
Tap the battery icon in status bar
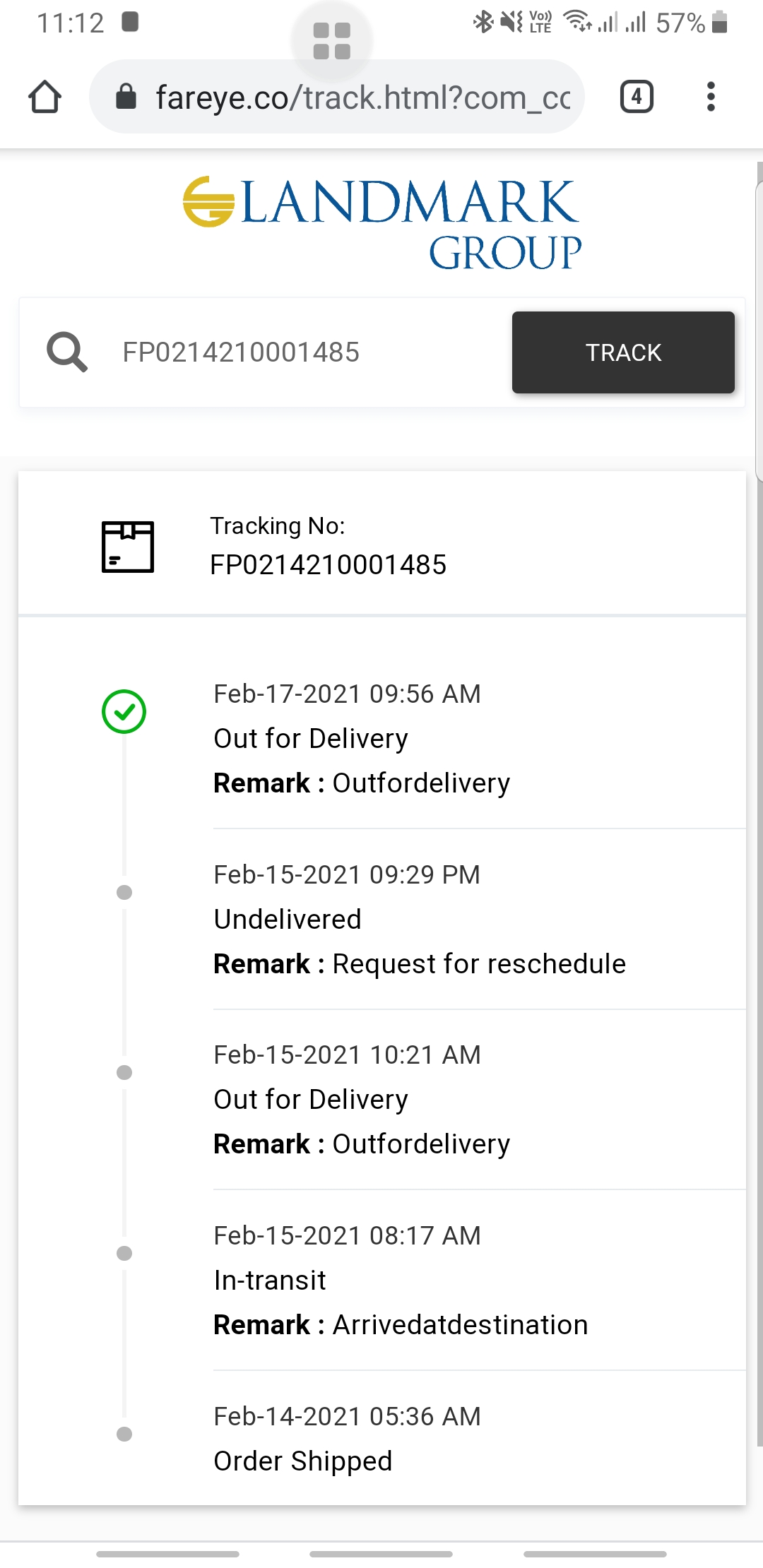[719, 23]
